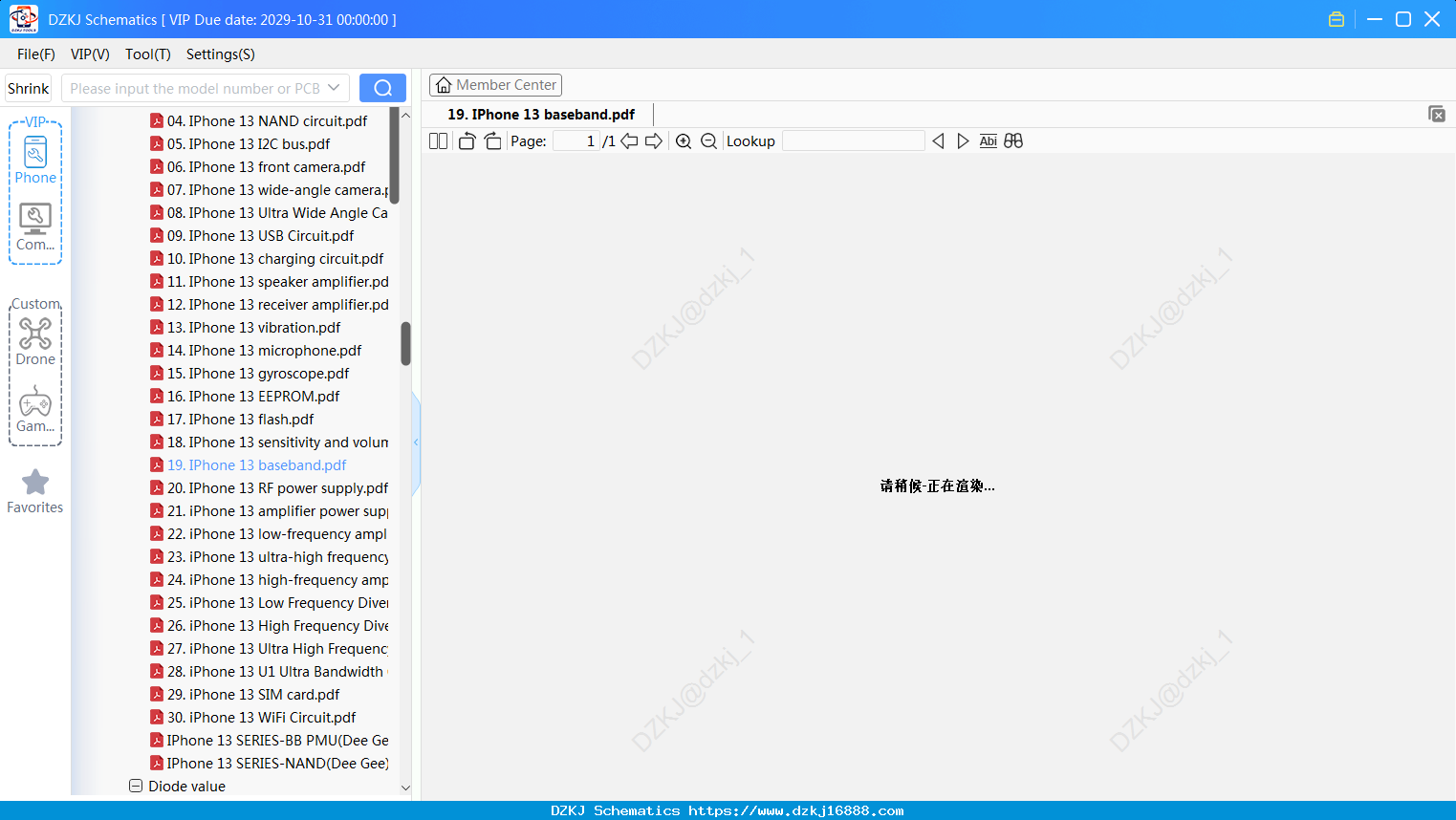Rotate page counterclockwise
1456x820 pixels.
(x=467, y=141)
